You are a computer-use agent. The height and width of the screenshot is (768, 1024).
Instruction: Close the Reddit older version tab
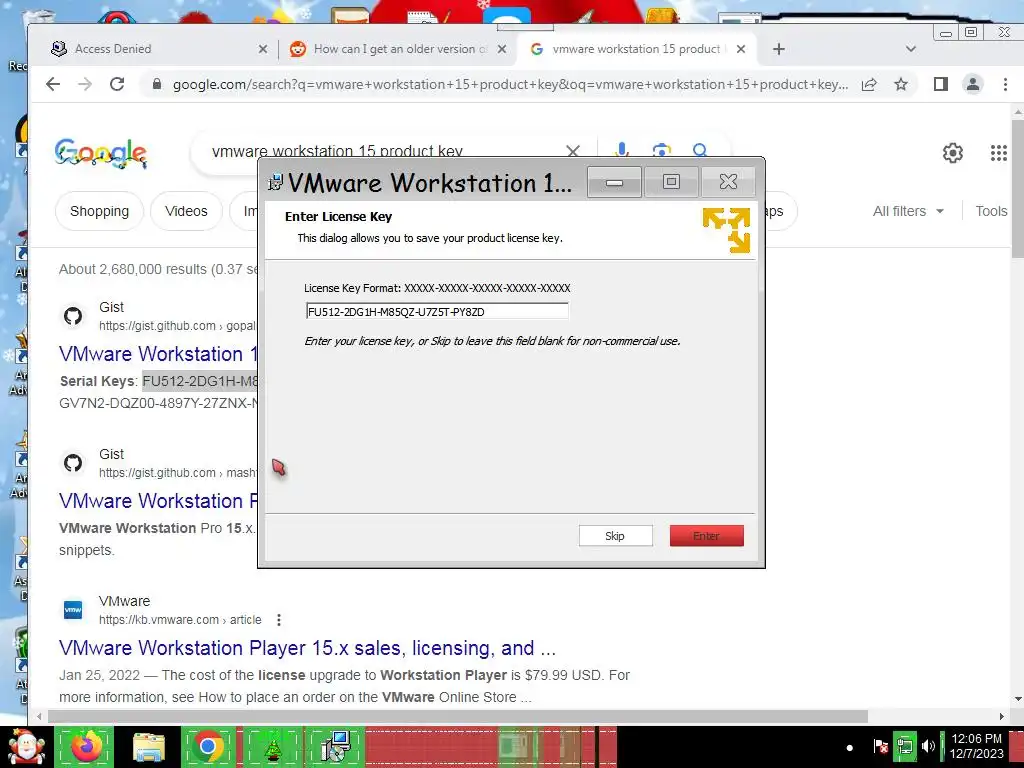[502, 49]
